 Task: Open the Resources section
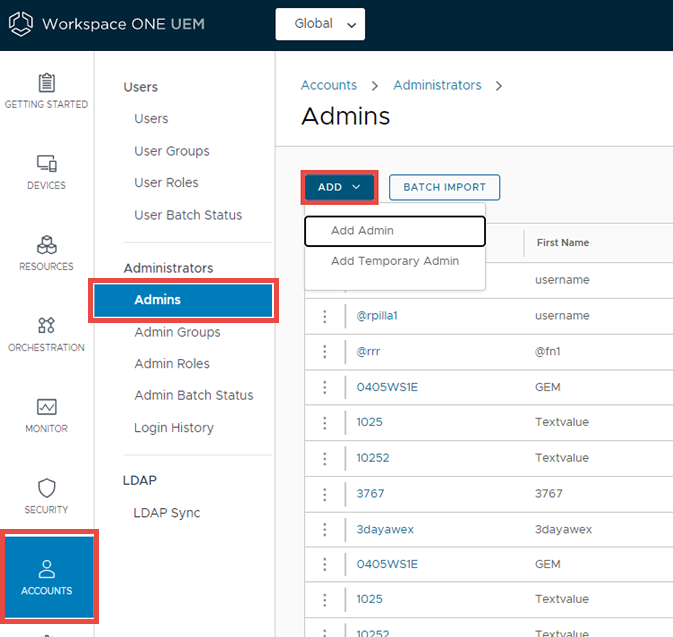46,253
